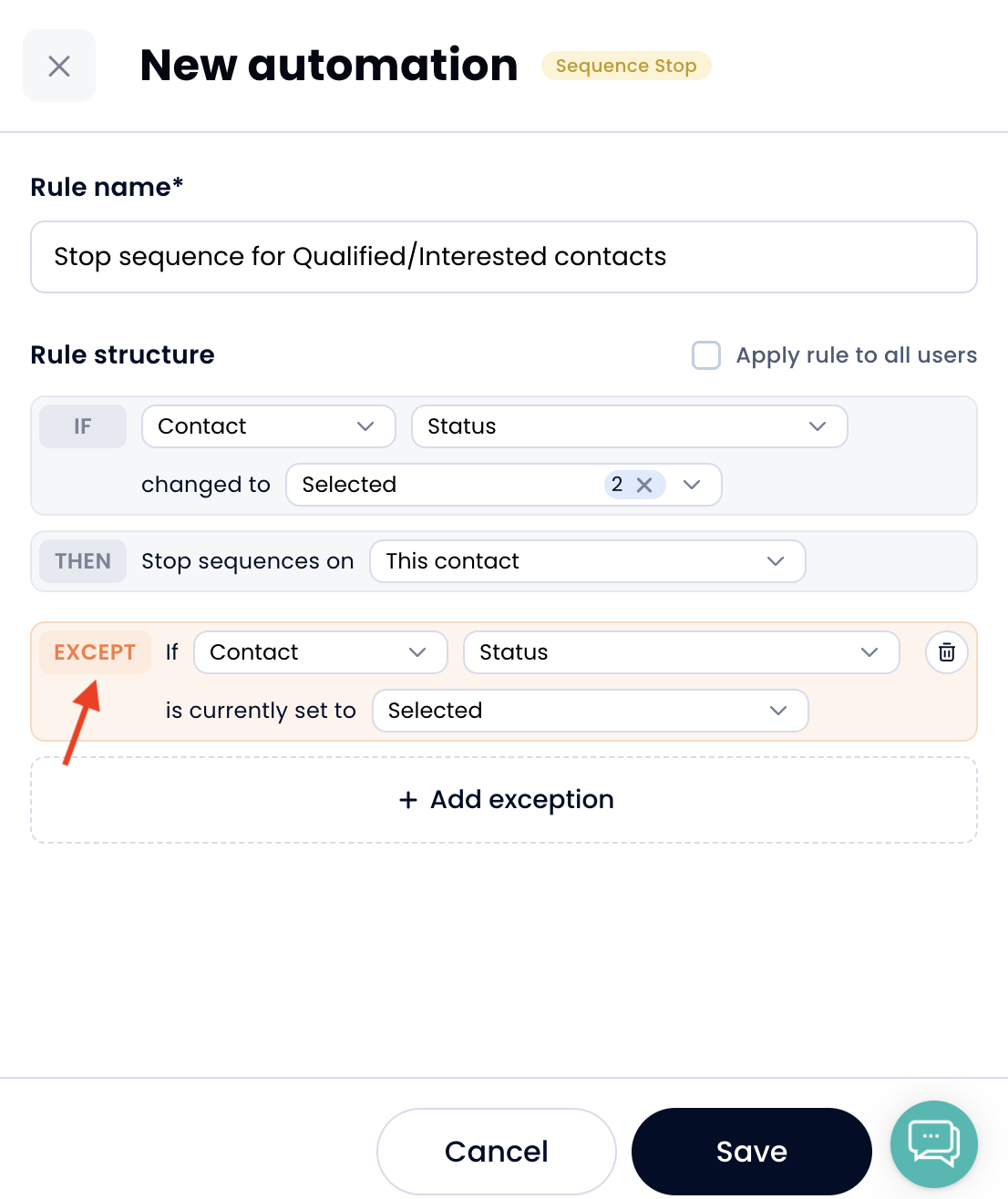Click the Sequence Stop tag
The width and height of the screenshot is (1008, 1199).
click(x=626, y=66)
